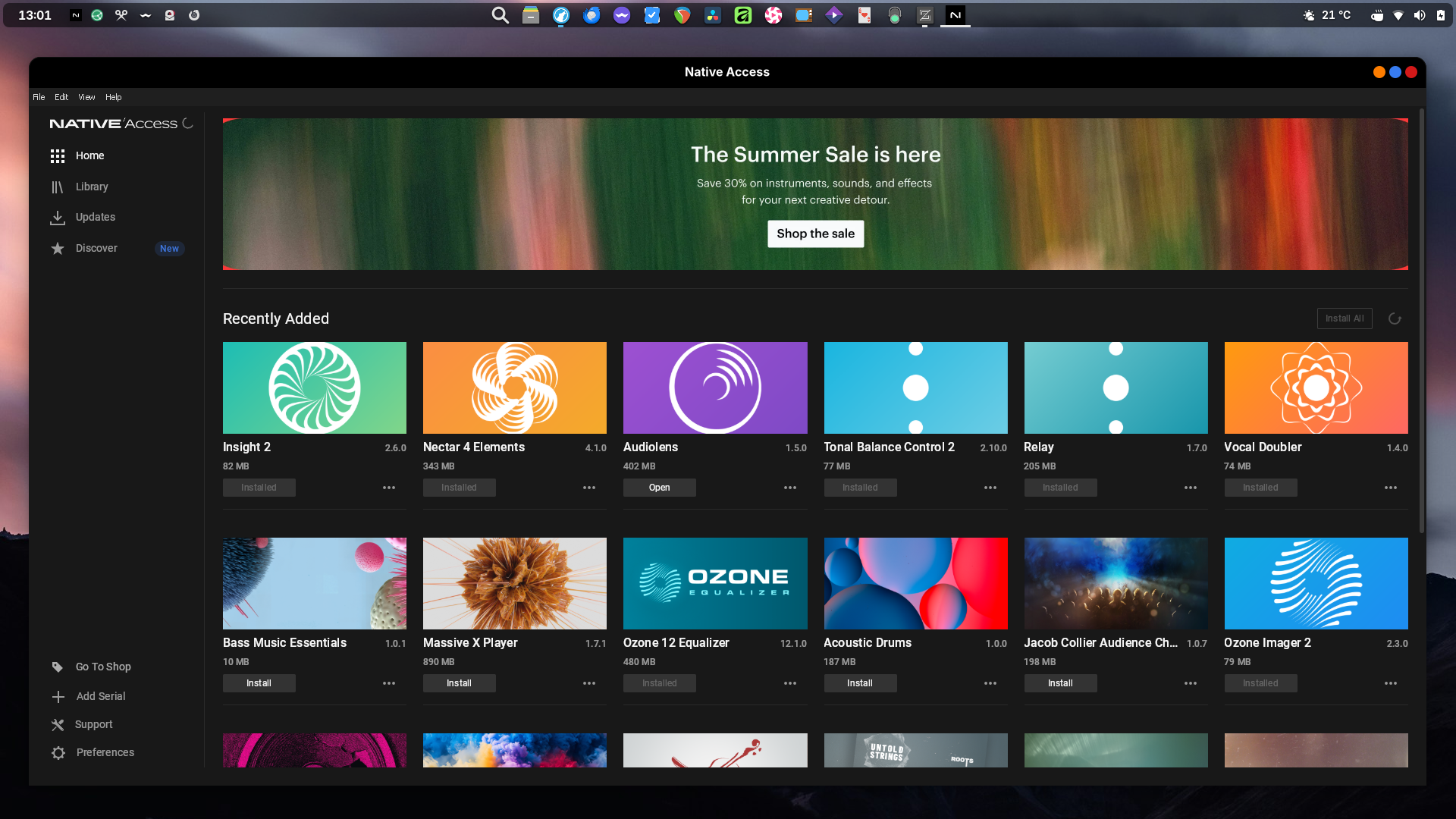The width and height of the screenshot is (1456, 819).
Task: Open more options for Acoustic Drums
Action: tap(990, 683)
